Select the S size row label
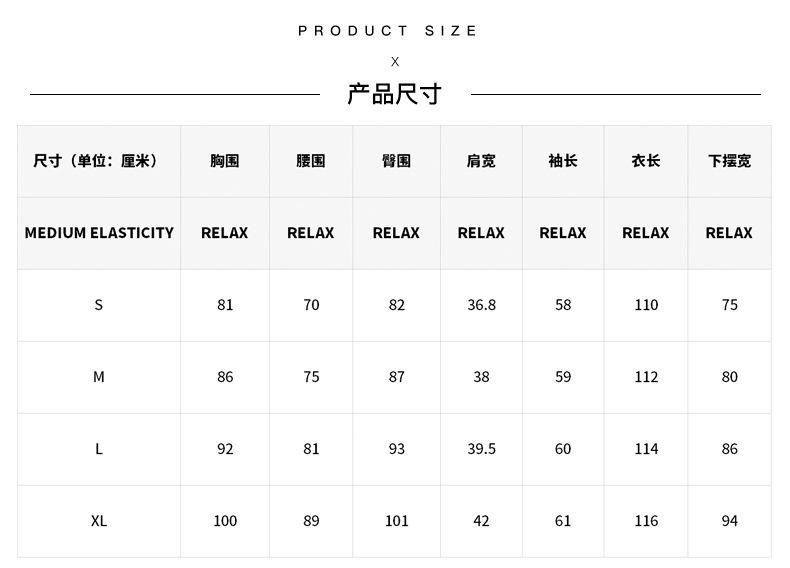 coord(99,305)
